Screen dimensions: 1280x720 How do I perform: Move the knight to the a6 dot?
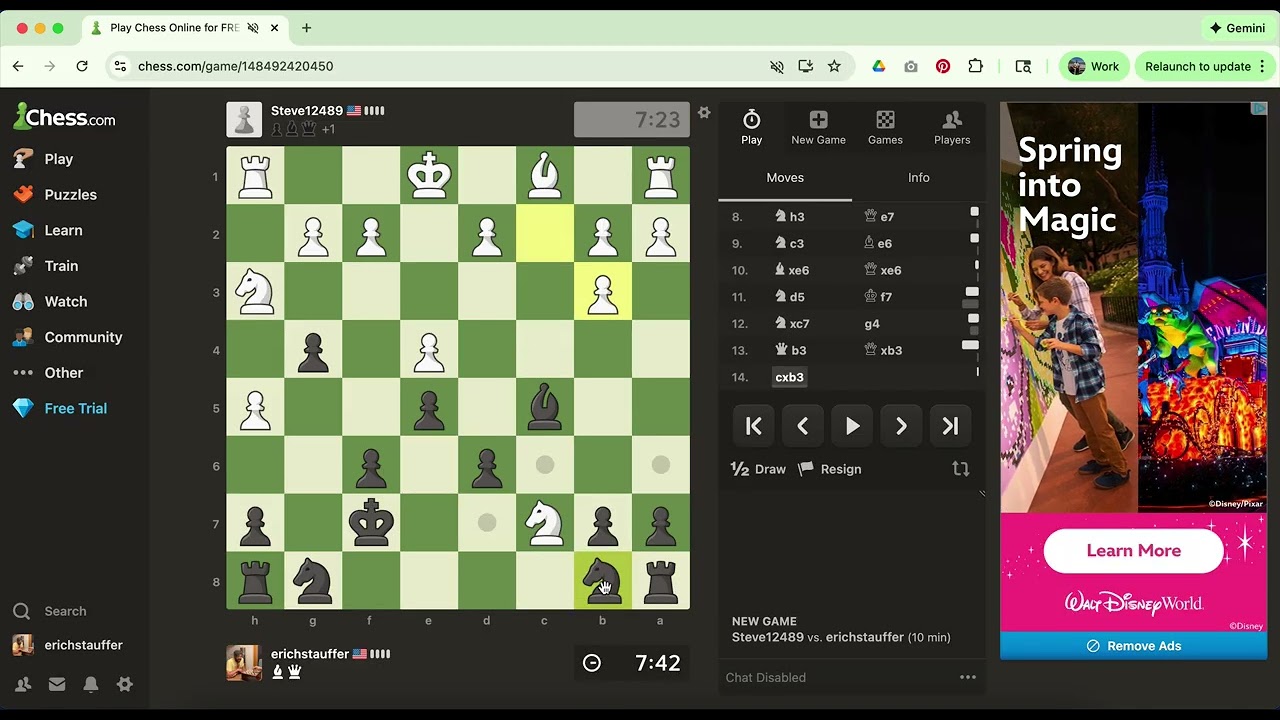click(661, 465)
